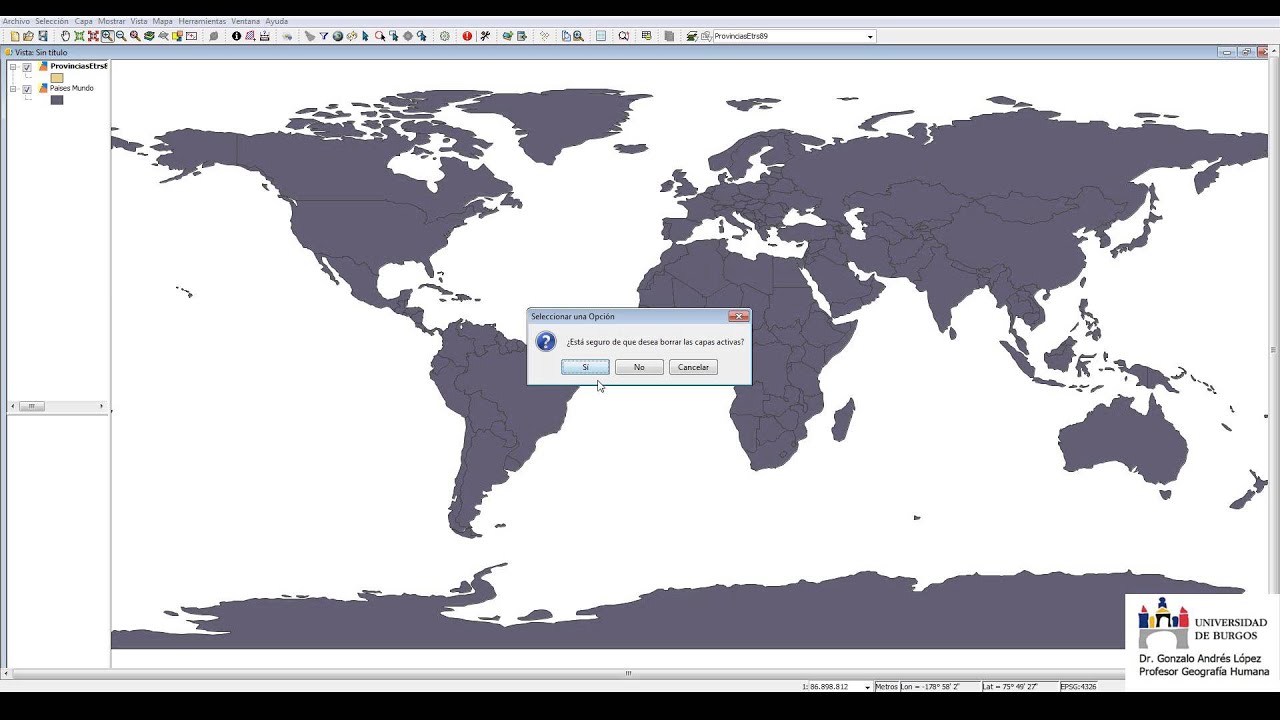Select the blue arrow selection tool
The height and width of the screenshot is (720, 1280).
click(365, 36)
